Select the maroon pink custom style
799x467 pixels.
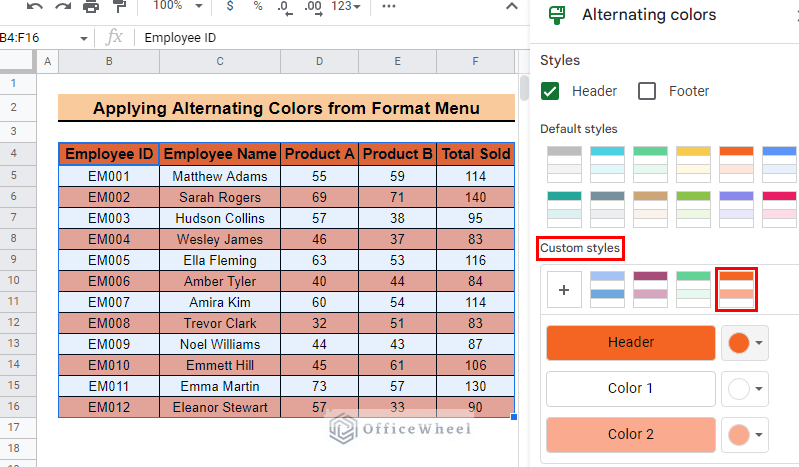[650, 290]
